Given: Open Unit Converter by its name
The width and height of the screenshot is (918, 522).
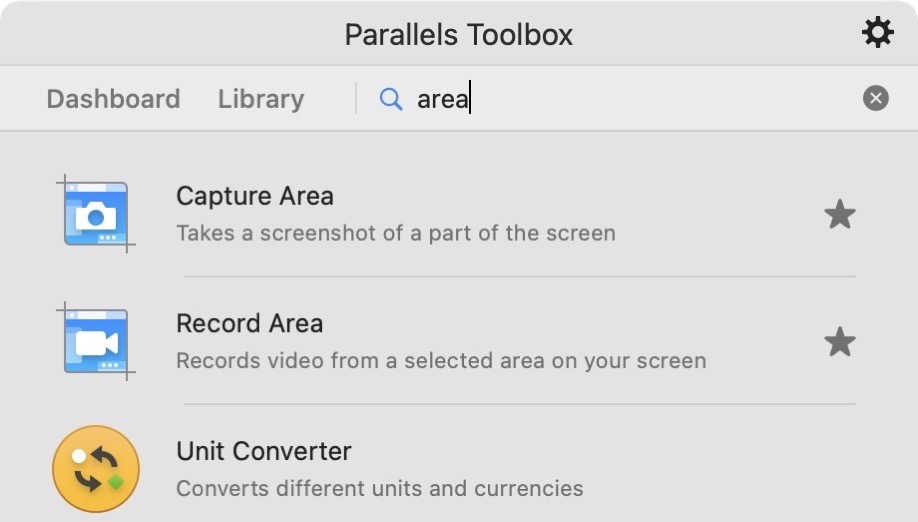Looking at the screenshot, I should pyautogui.click(x=264, y=451).
